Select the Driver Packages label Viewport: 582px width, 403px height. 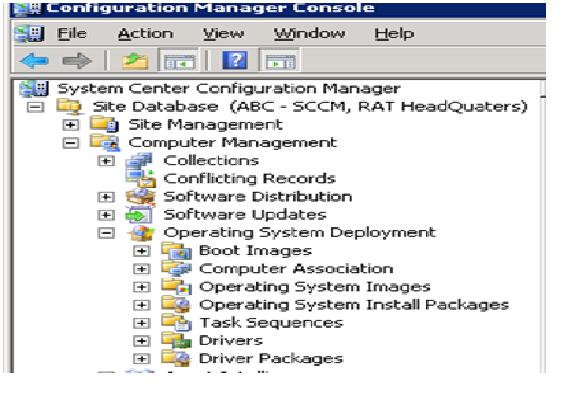pyautogui.click(x=271, y=358)
